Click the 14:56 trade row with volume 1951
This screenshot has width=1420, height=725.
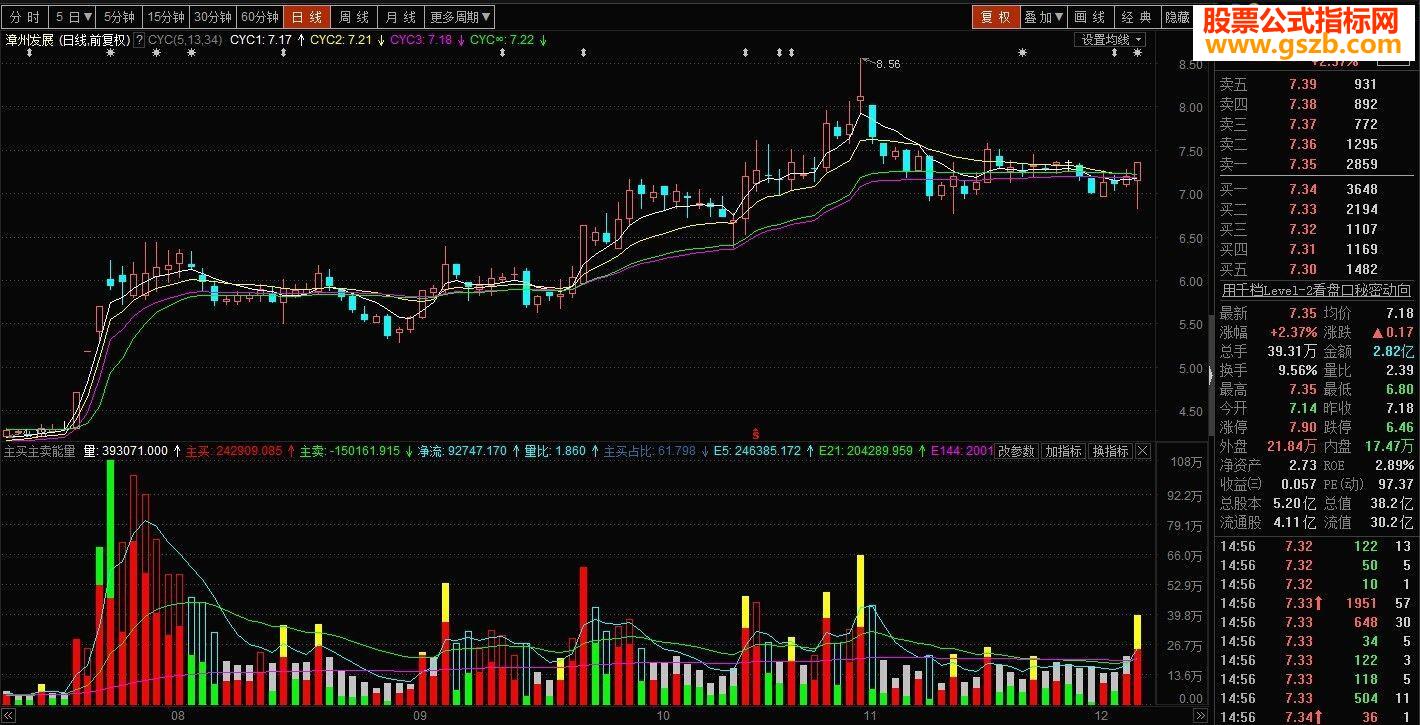1316,603
